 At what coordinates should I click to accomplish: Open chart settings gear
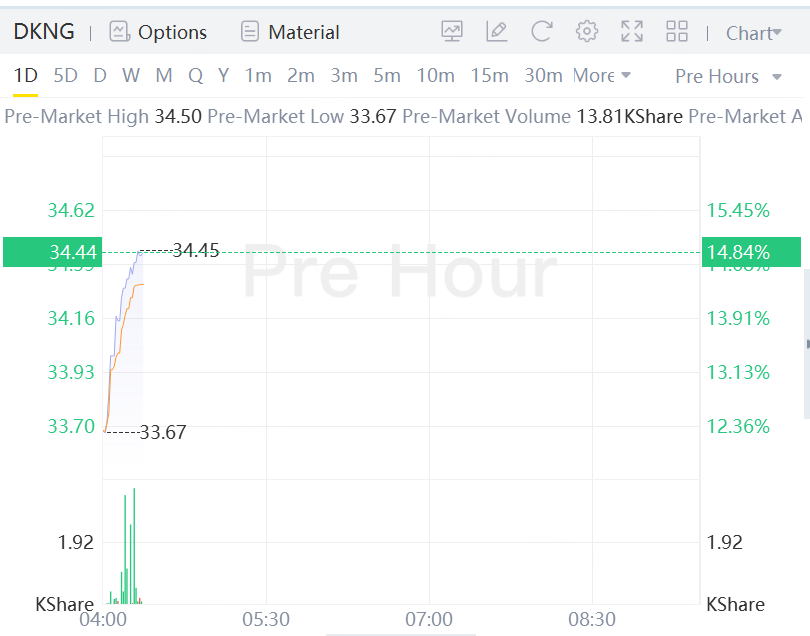click(x=587, y=32)
